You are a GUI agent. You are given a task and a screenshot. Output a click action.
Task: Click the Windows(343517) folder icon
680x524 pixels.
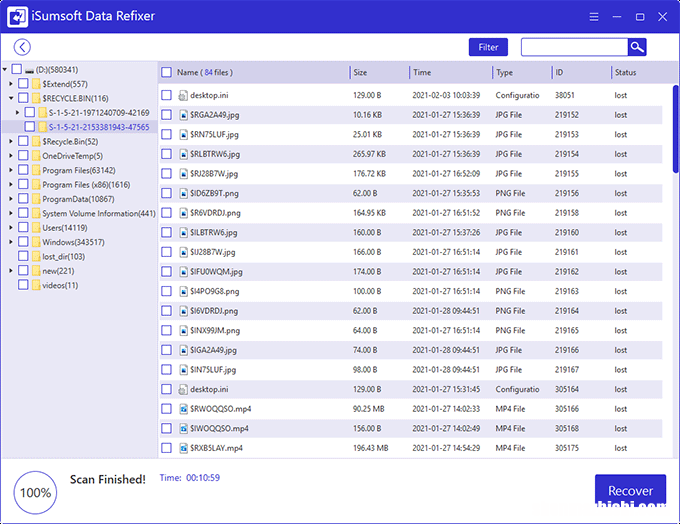(36, 242)
